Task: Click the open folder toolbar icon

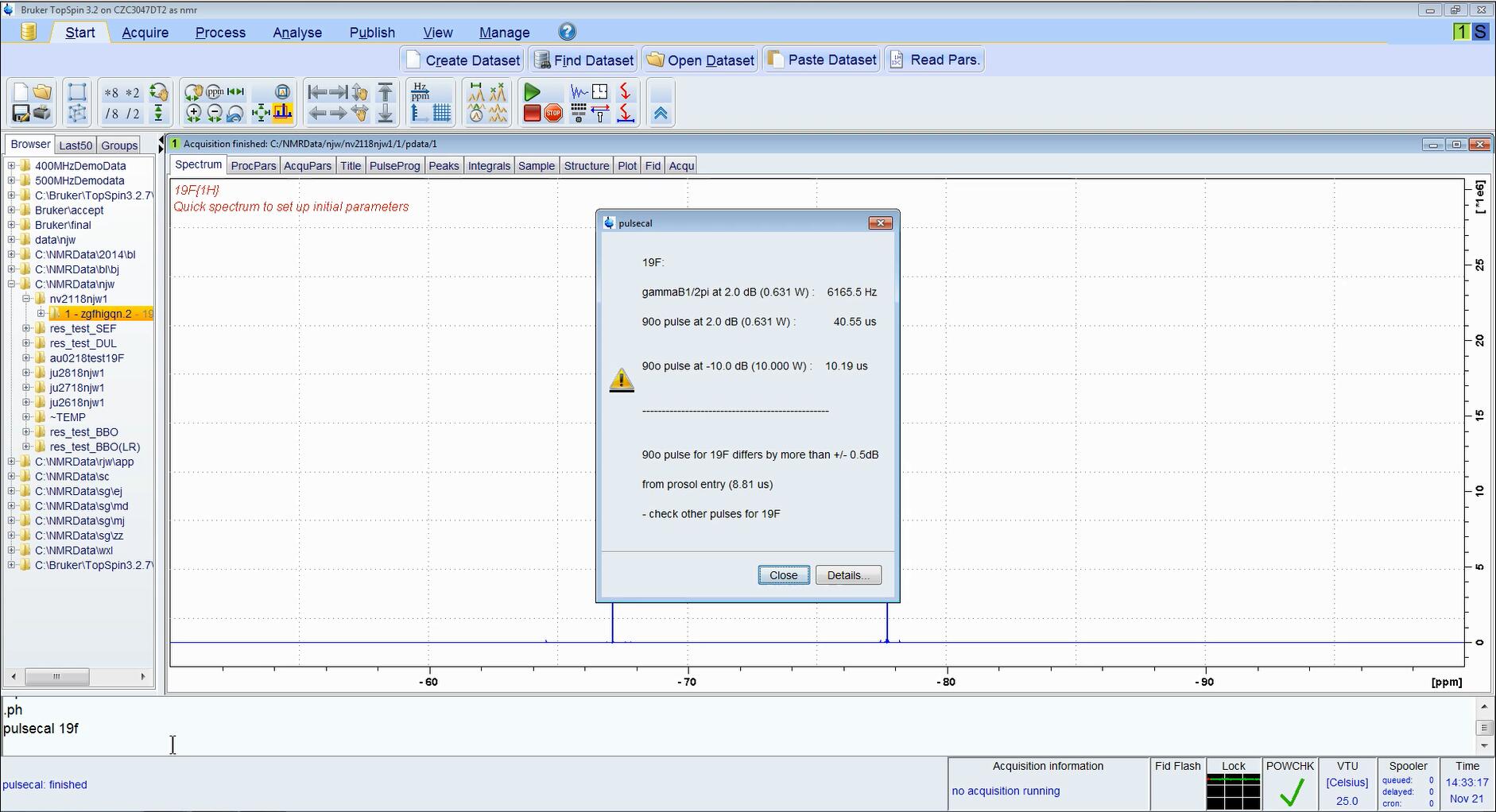Action: [42, 92]
